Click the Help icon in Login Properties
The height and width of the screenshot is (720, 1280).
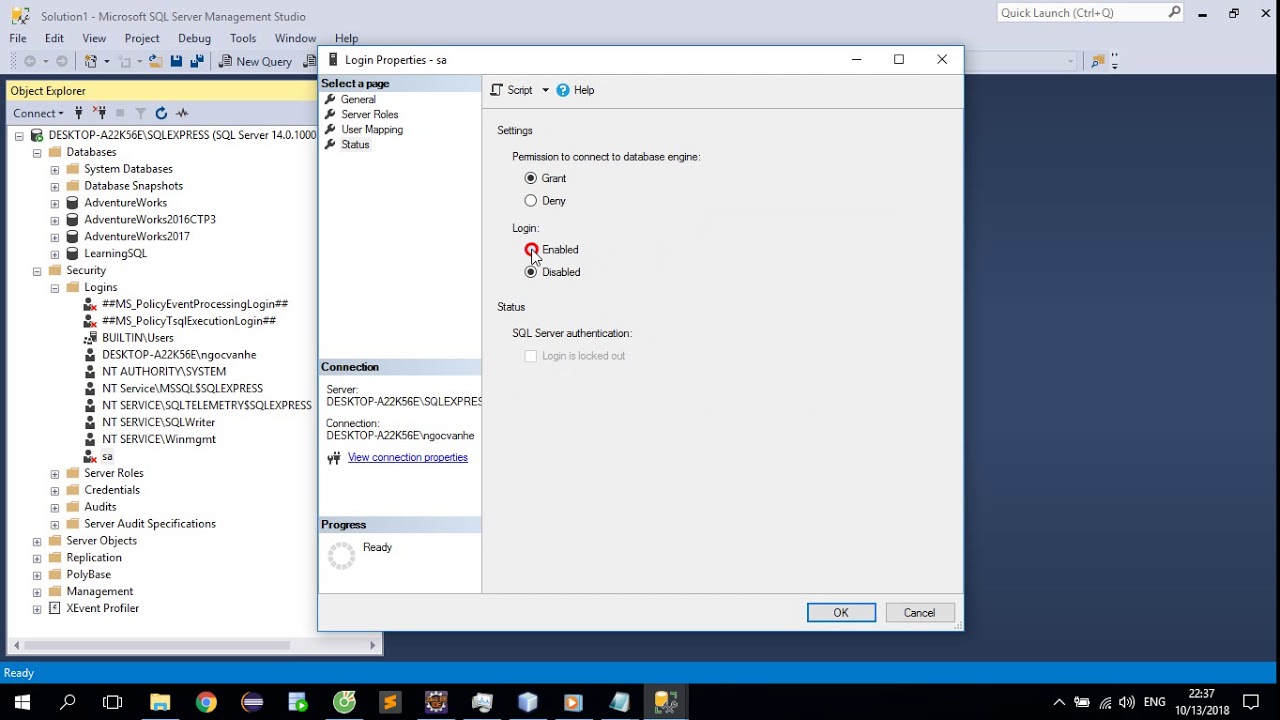563,90
